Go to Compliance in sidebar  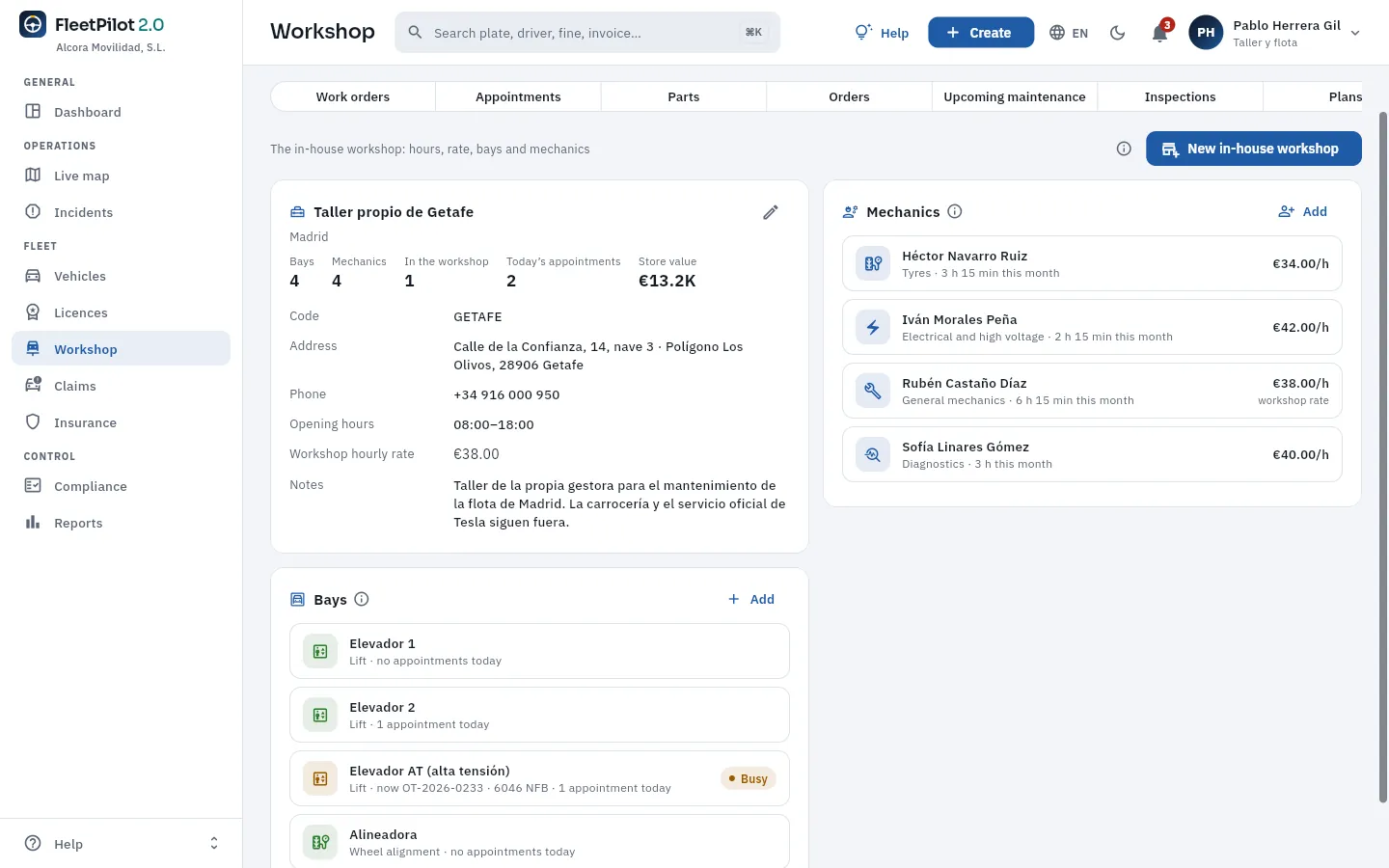click(x=122, y=486)
